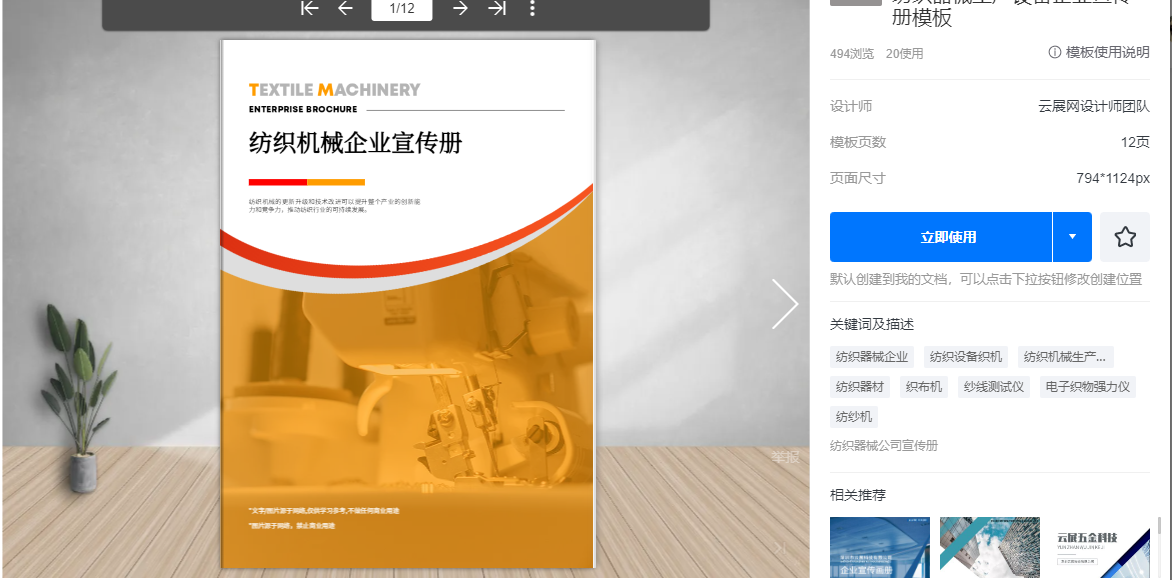This screenshot has height=580, width=1172.
Task: Select keyword tag 纺织机械生产...
Action: (x=1065, y=357)
